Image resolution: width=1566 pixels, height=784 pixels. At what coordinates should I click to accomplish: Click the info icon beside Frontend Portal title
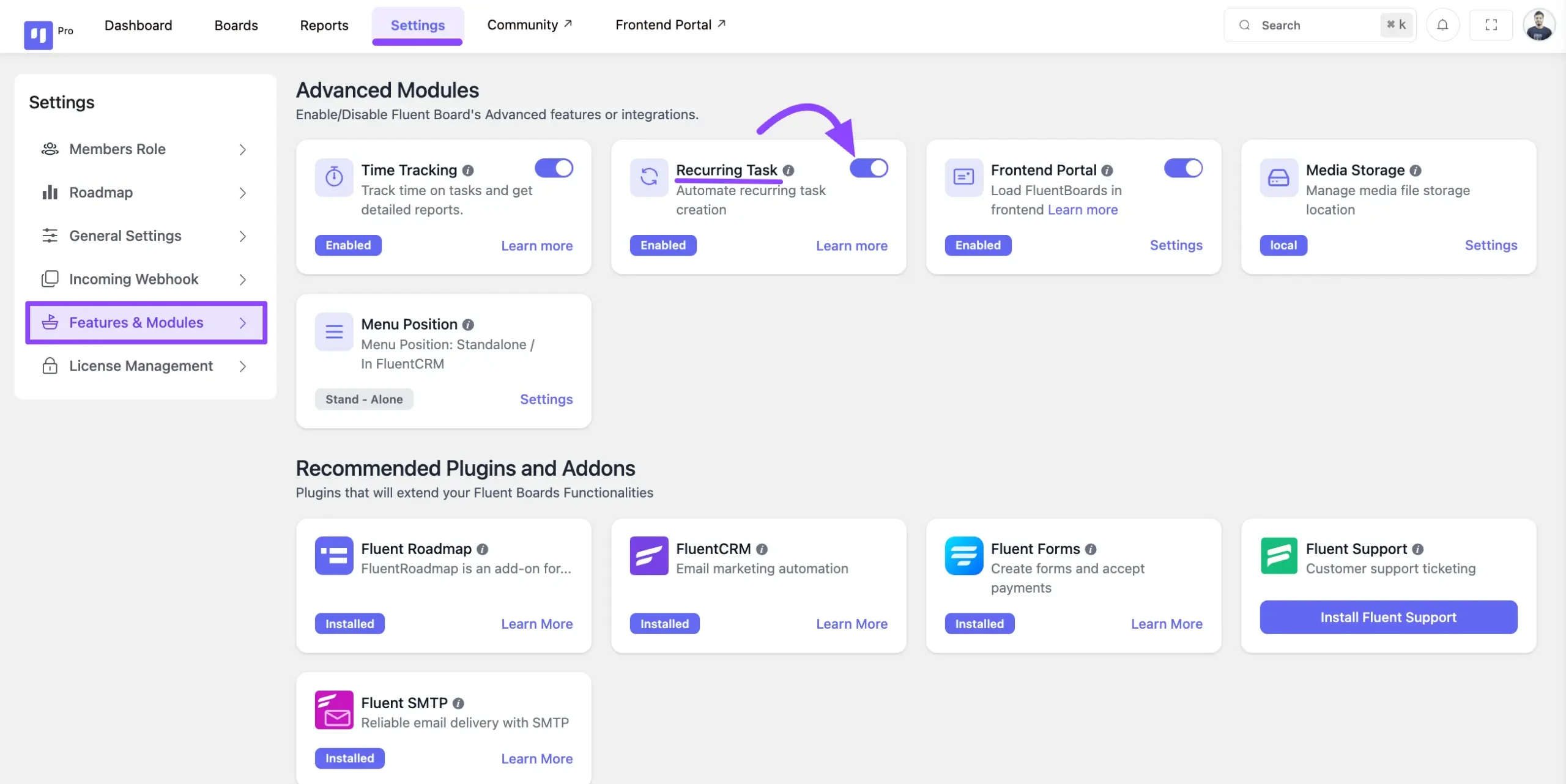[x=1107, y=171]
